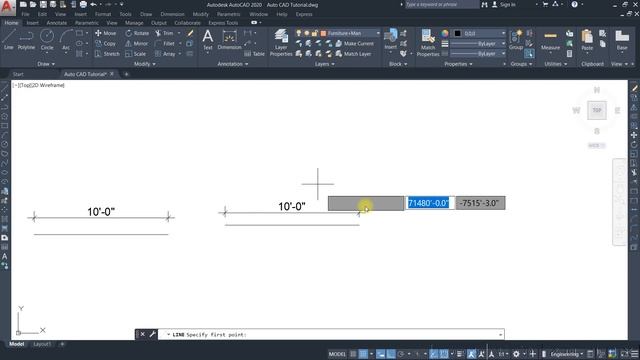Select the Text annotation tool
The height and width of the screenshot is (360, 640).
coord(208,40)
